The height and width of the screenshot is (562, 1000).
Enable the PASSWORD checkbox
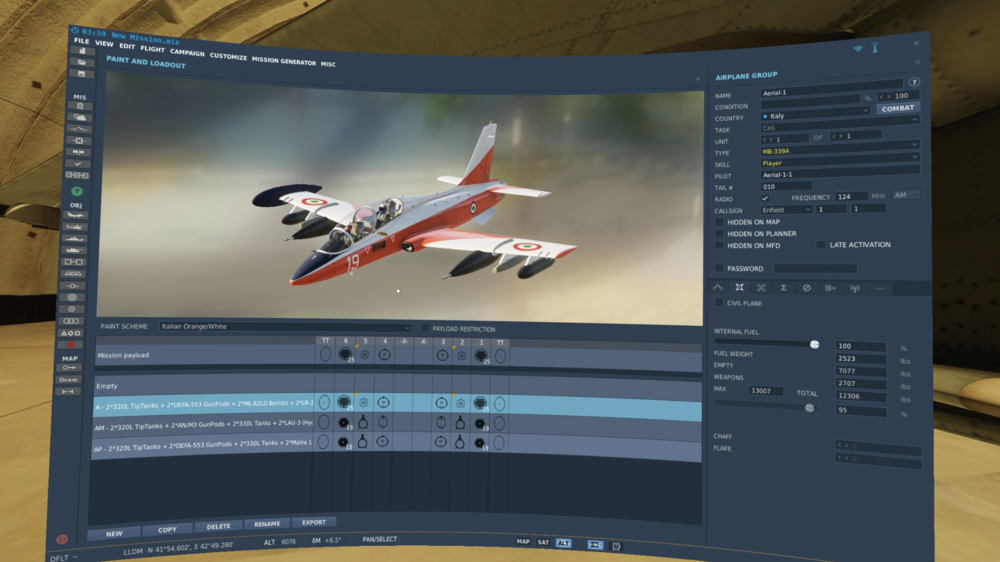pyautogui.click(x=719, y=269)
